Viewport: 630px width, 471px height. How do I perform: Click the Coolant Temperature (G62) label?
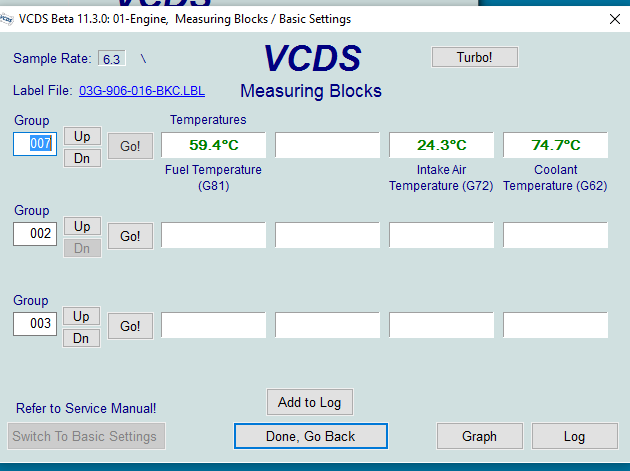[555, 178]
